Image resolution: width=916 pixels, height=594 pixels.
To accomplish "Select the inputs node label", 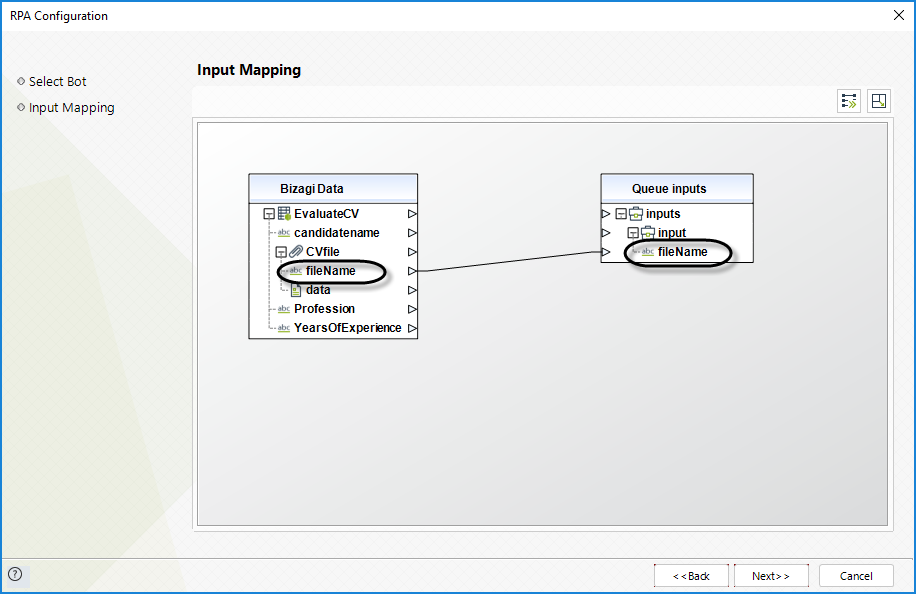I will (x=663, y=214).
